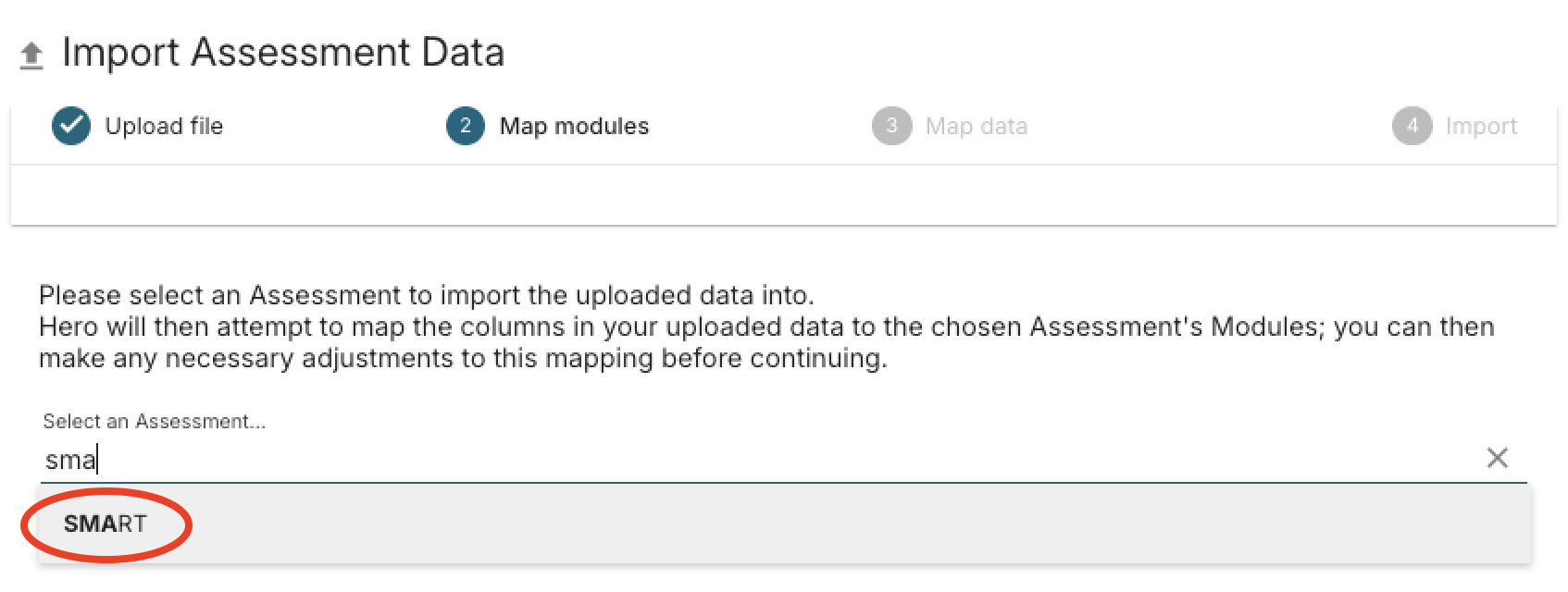Click the 'make any necessary adjustments' text line
The image size is (1568, 592).
(463, 358)
